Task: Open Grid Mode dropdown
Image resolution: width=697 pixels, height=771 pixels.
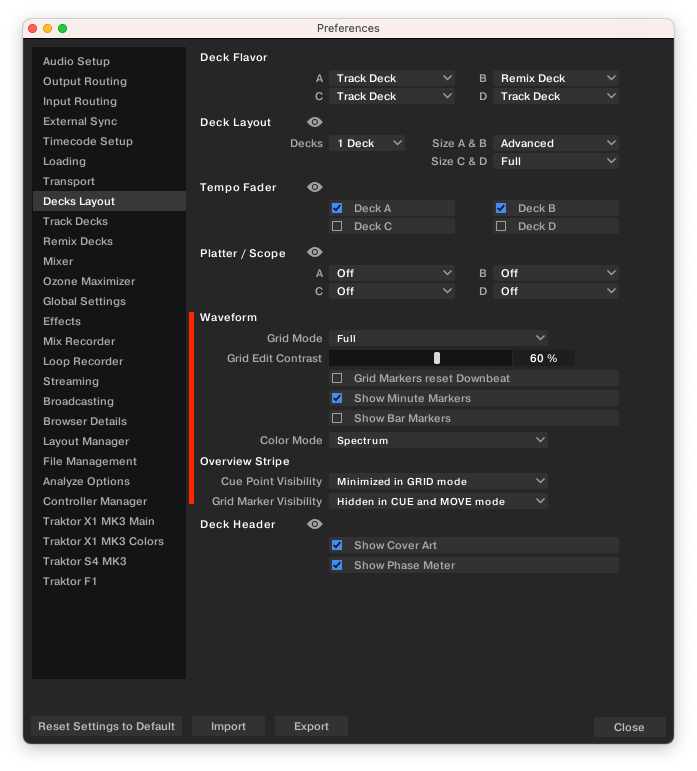Action: click(438, 338)
